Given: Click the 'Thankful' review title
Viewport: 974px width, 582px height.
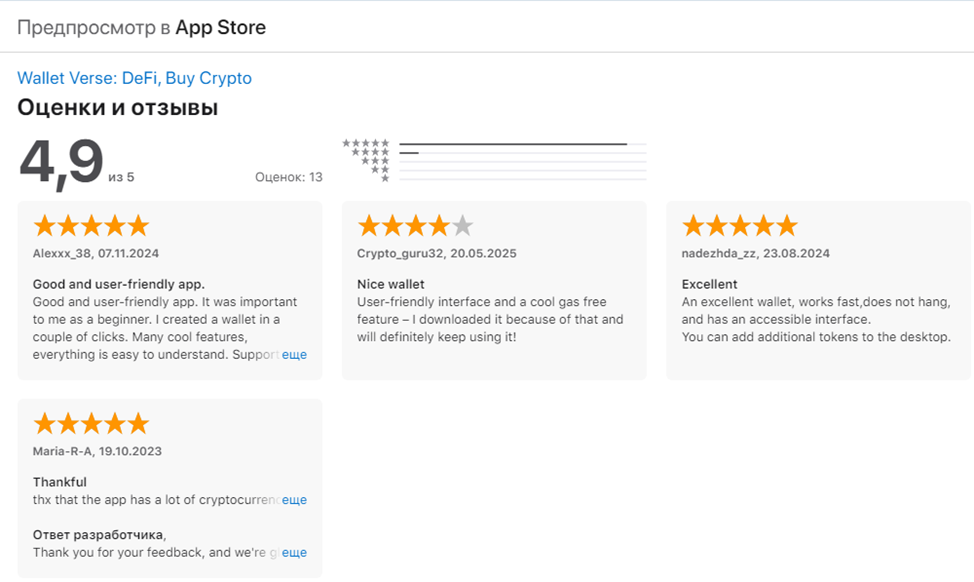Looking at the screenshot, I should pyautogui.click(x=60, y=482).
